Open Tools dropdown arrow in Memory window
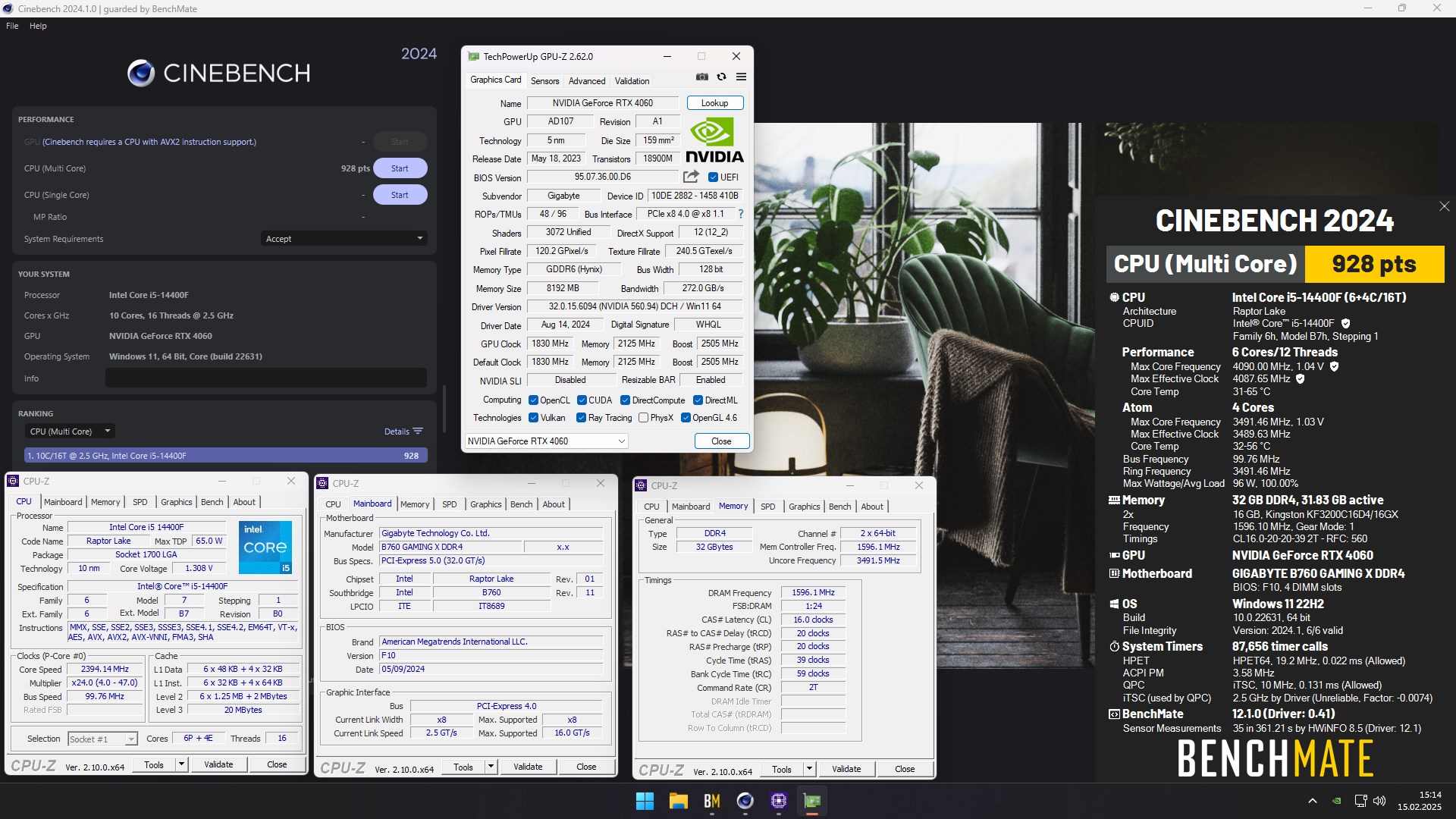This screenshot has width=1456, height=819. (x=810, y=769)
